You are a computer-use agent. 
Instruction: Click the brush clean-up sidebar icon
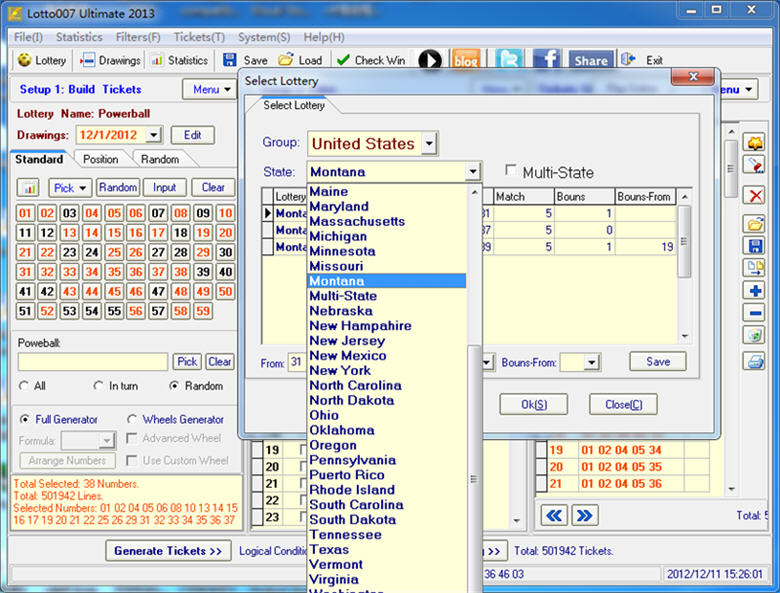(x=755, y=165)
